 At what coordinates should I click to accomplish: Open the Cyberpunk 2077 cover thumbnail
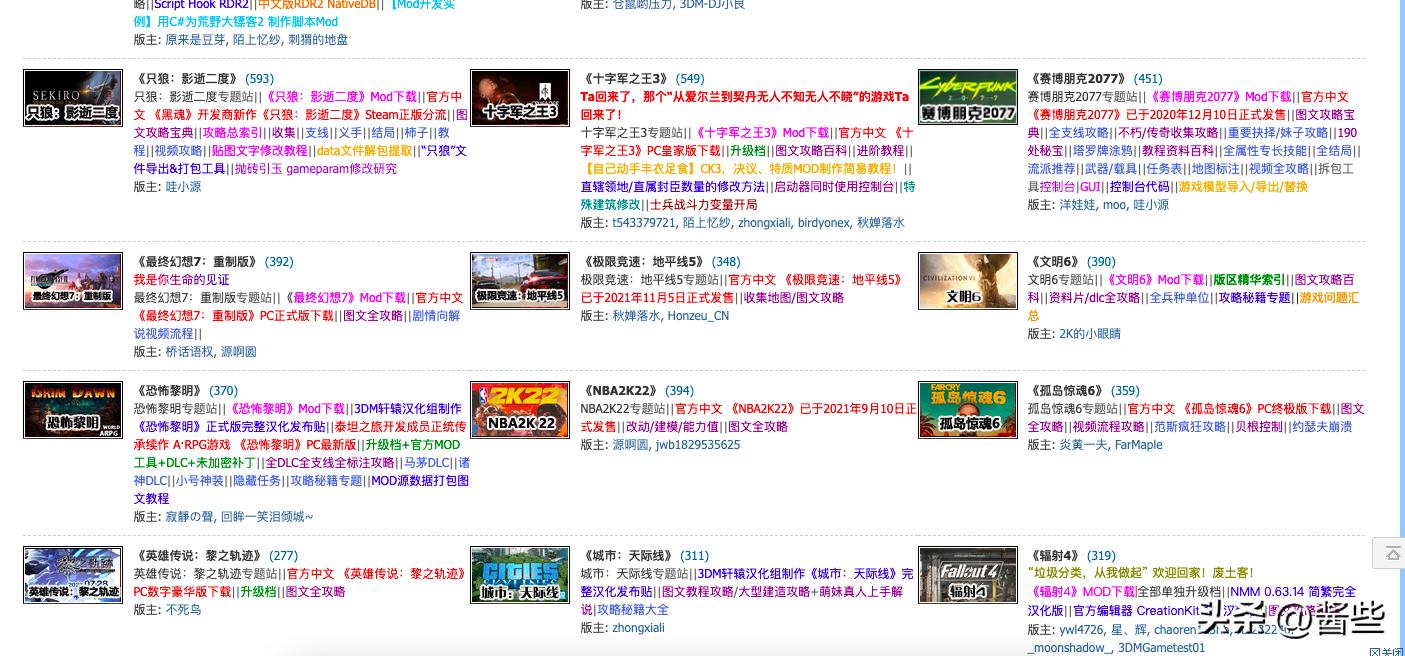967,97
